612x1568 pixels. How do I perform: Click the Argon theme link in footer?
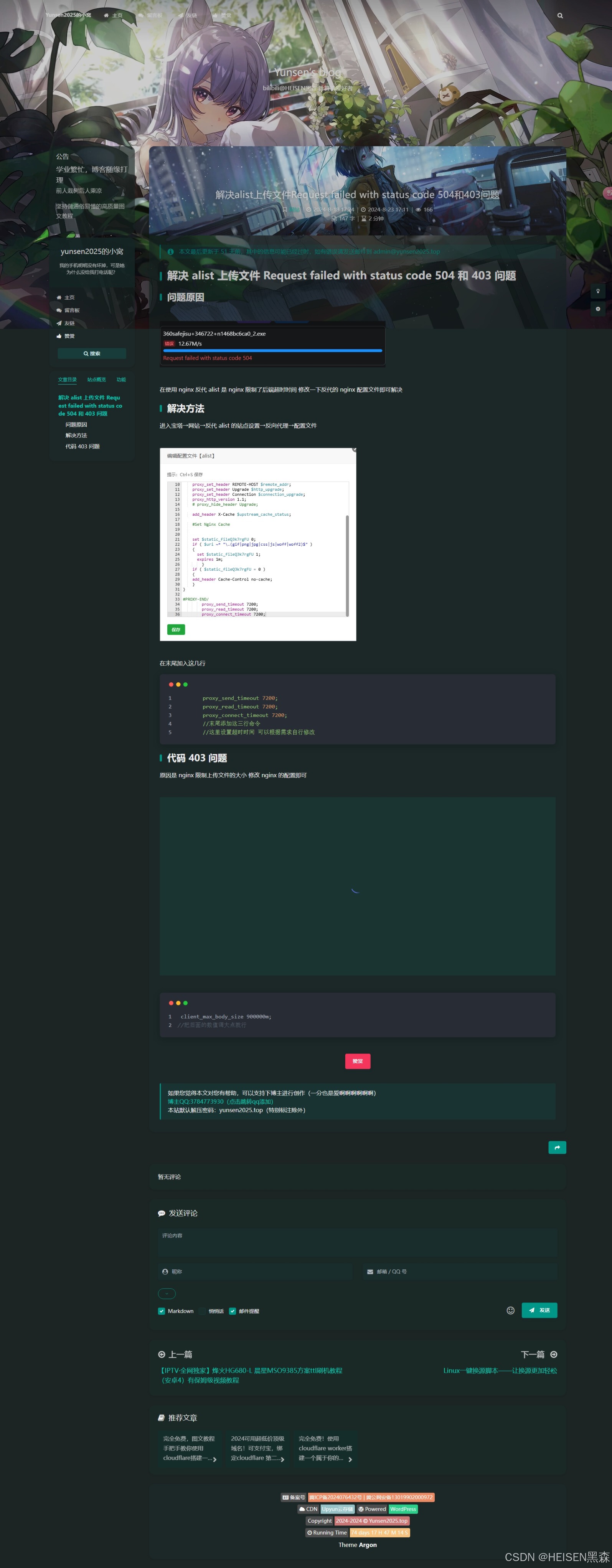pyautogui.click(x=368, y=1545)
